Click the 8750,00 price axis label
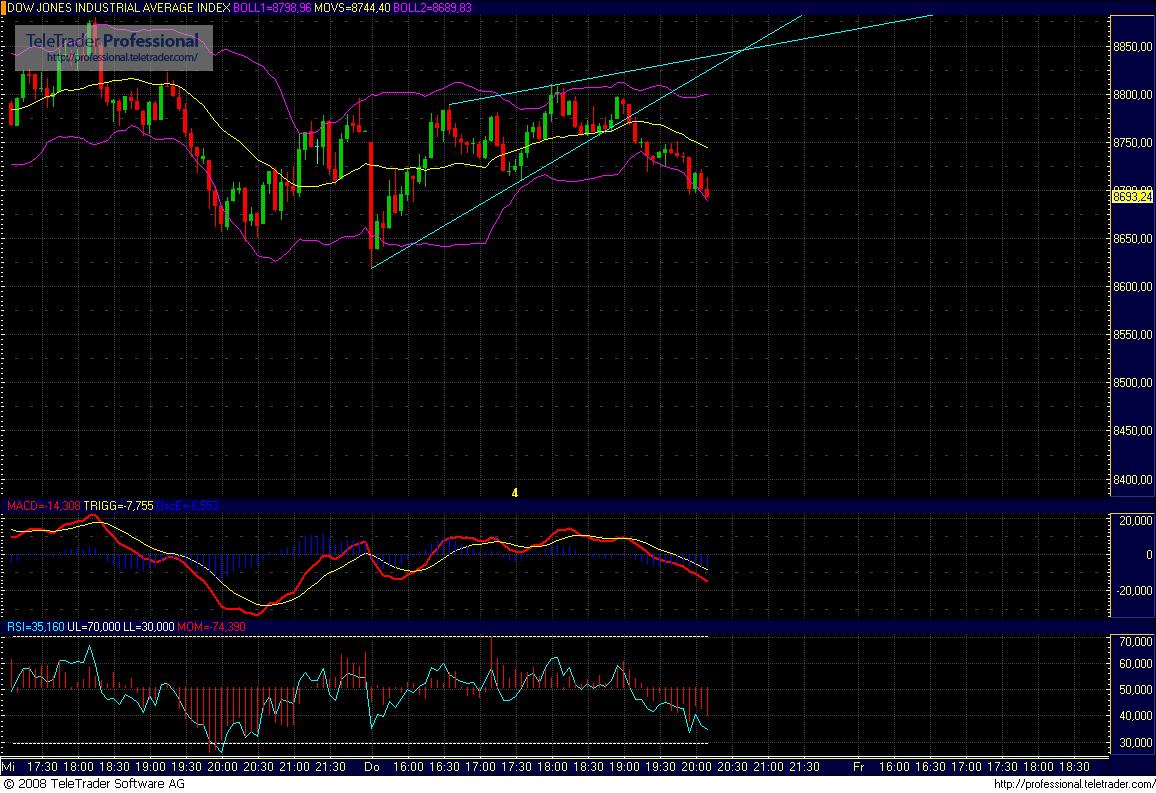Screen dimensions: 1156x793 pos(1132,142)
